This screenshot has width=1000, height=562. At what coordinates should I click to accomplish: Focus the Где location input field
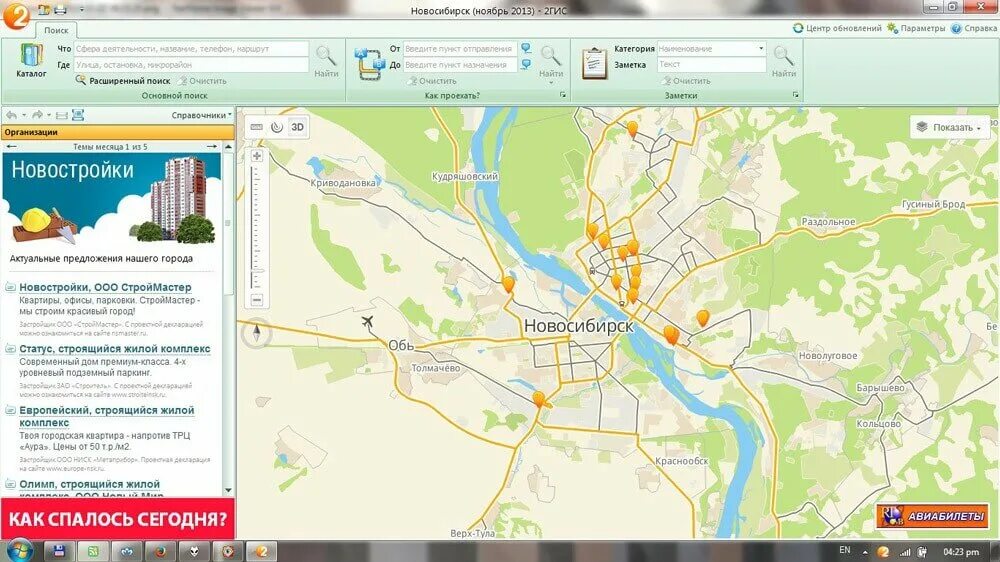coord(191,64)
